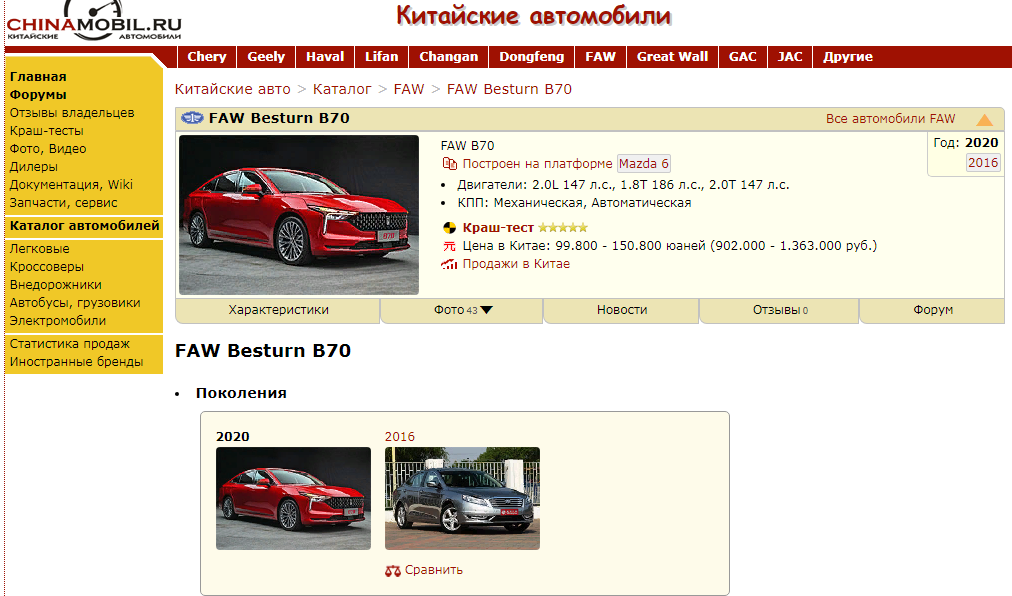The height and width of the screenshot is (596, 1012).
Task: Click the compare scales icon
Action: tap(392, 571)
